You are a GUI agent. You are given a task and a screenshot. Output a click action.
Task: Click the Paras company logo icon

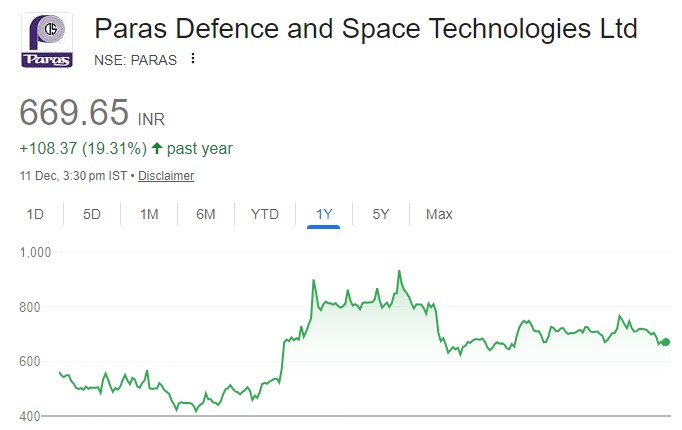[x=47, y=41]
